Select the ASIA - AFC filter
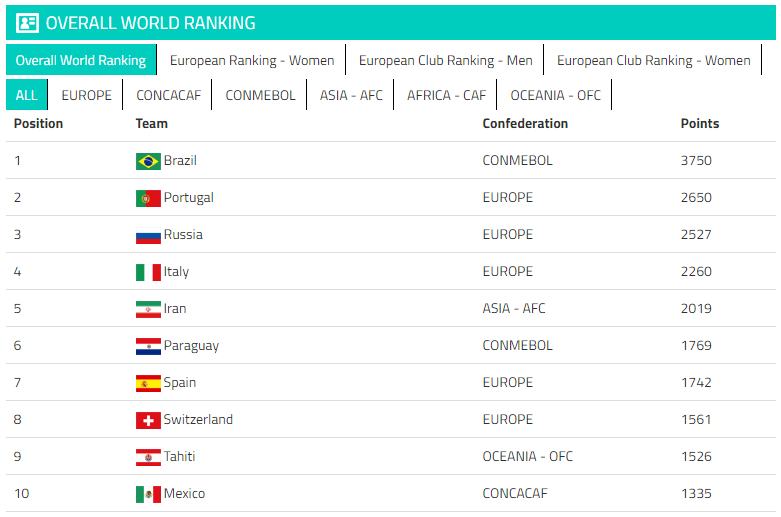 coord(351,95)
